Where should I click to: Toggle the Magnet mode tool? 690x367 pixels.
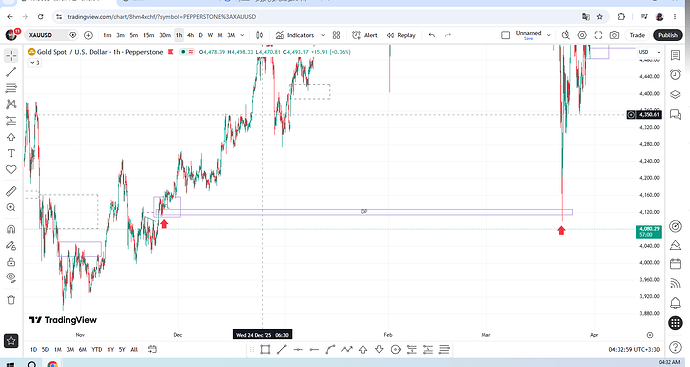(x=11, y=229)
